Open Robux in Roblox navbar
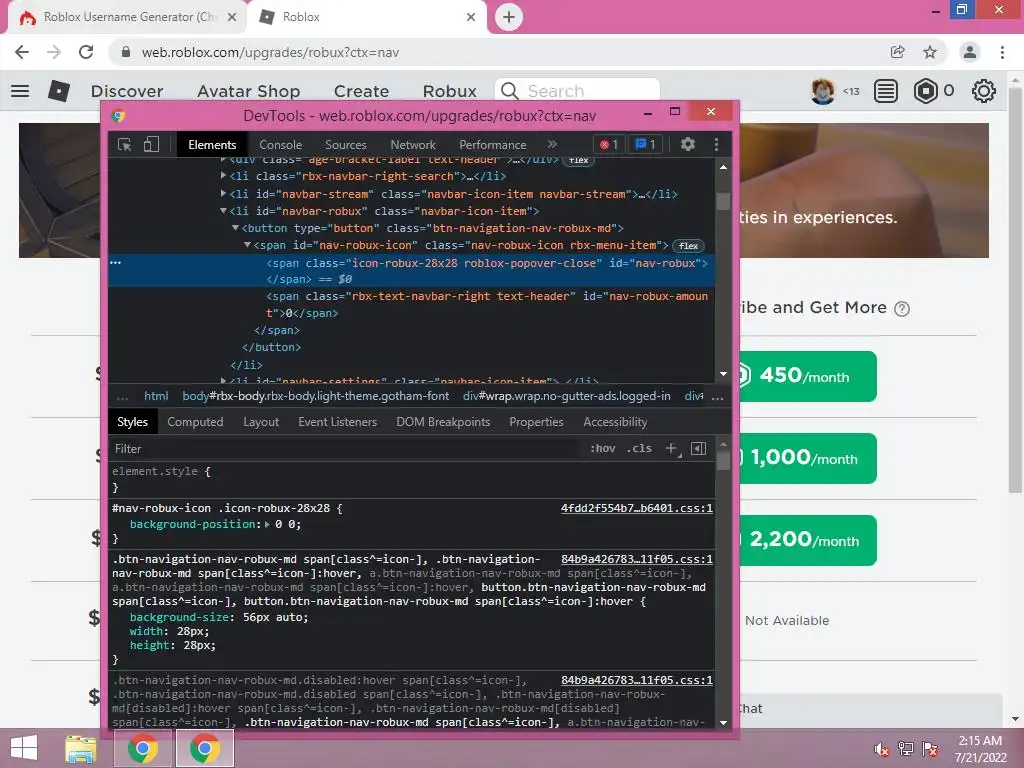Image resolution: width=1024 pixels, height=768 pixels. coord(449,91)
